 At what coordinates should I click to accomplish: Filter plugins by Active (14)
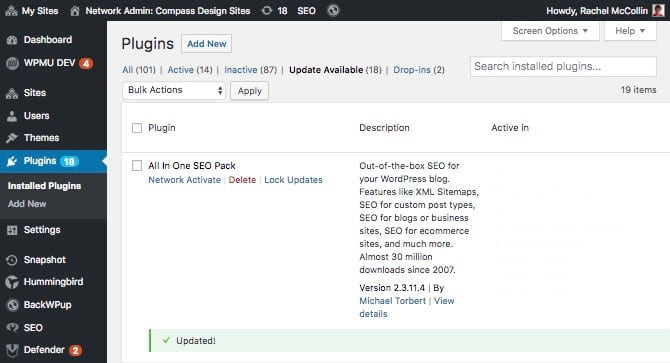coord(190,70)
